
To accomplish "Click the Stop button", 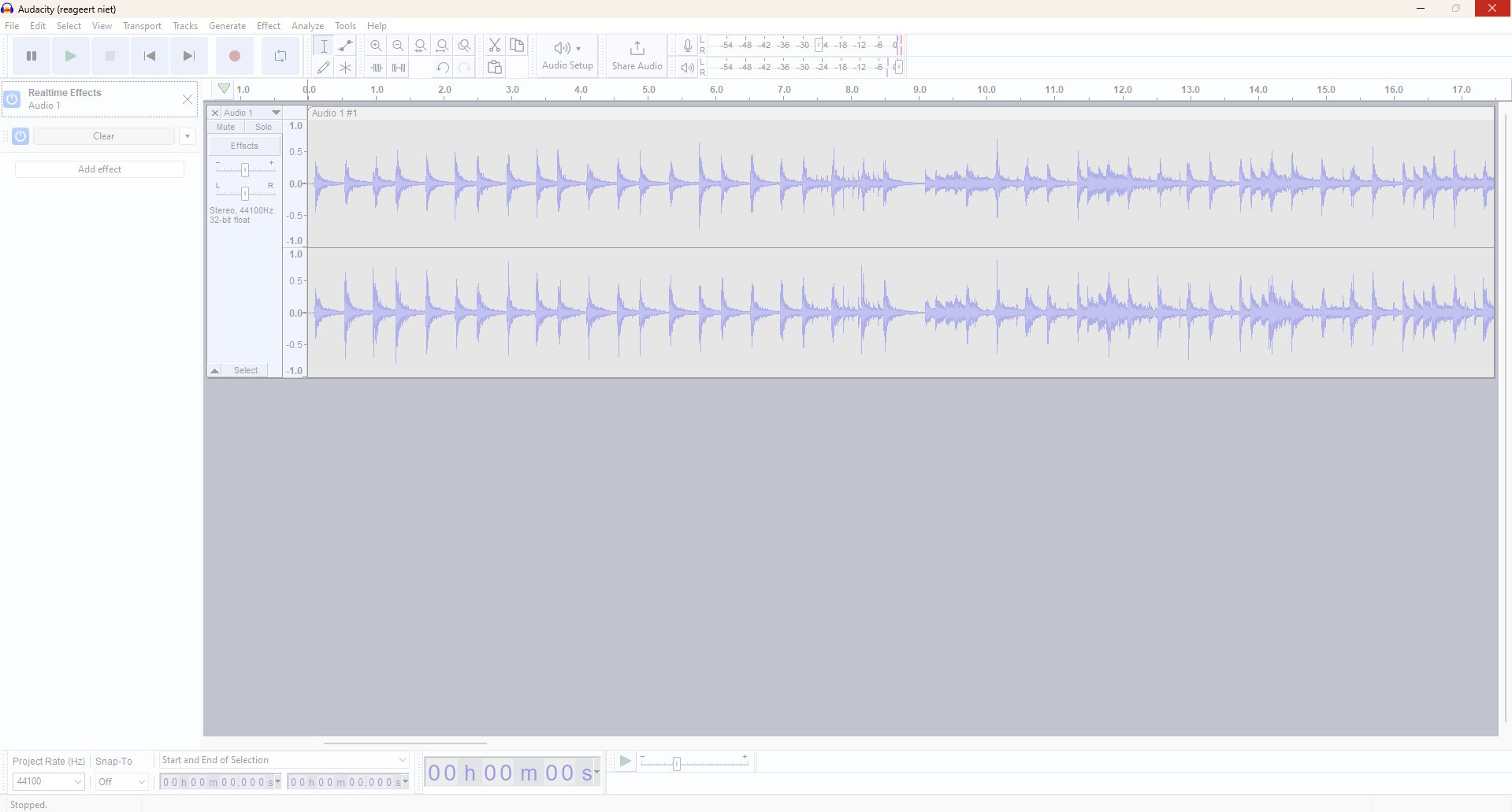I will 110,56.
